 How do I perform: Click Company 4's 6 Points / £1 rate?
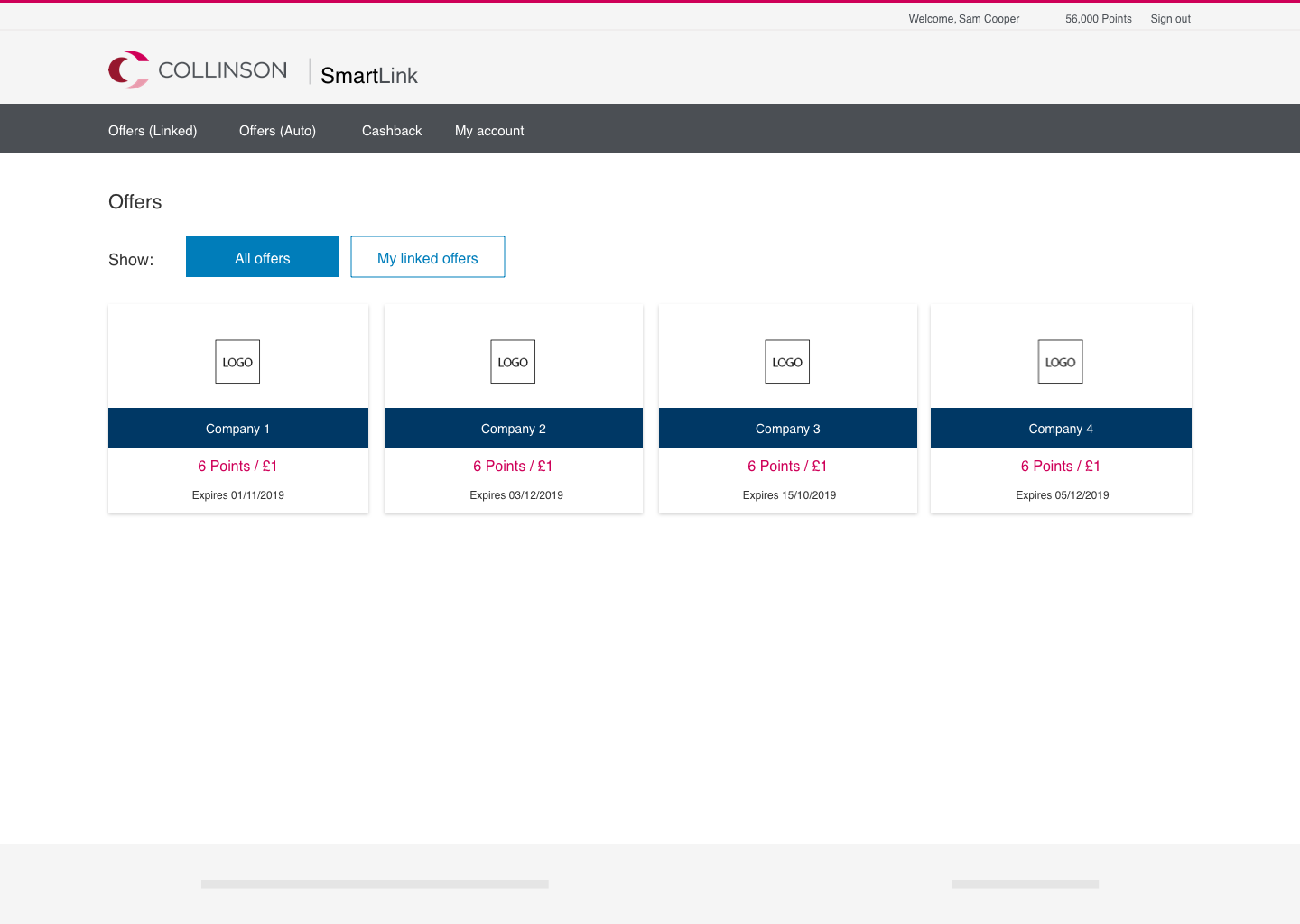click(x=1061, y=467)
